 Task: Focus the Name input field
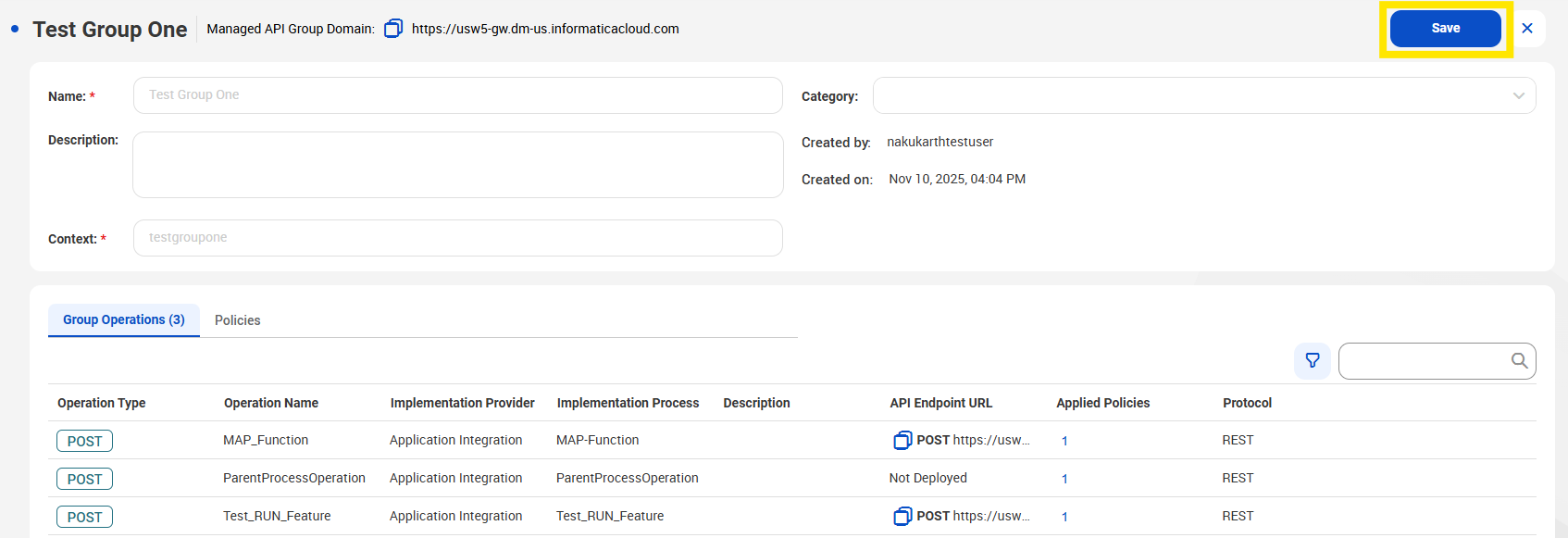458,95
